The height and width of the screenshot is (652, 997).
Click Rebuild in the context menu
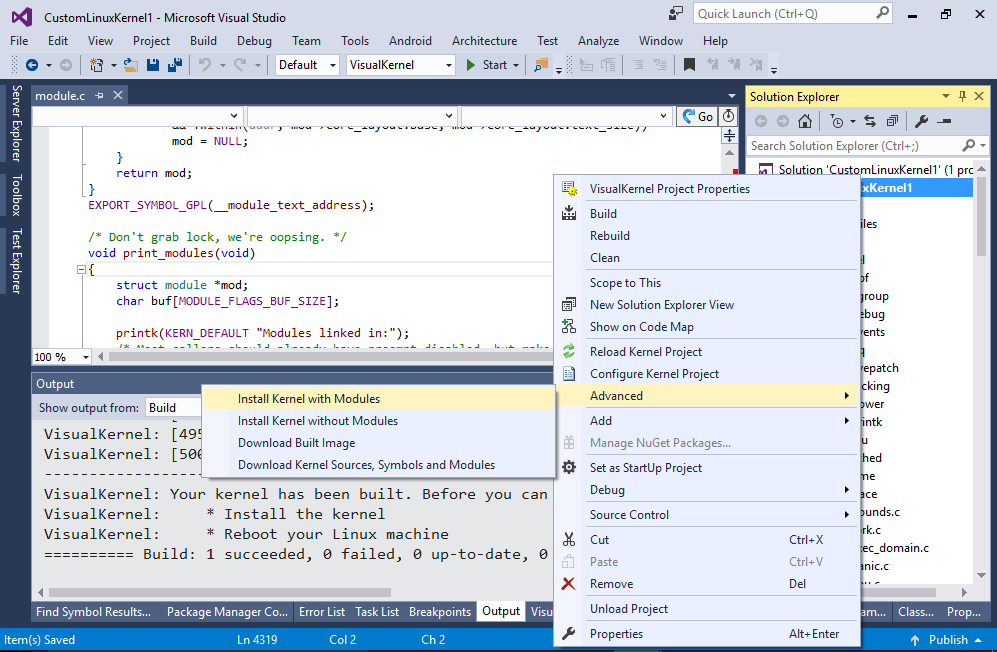(707, 236)
